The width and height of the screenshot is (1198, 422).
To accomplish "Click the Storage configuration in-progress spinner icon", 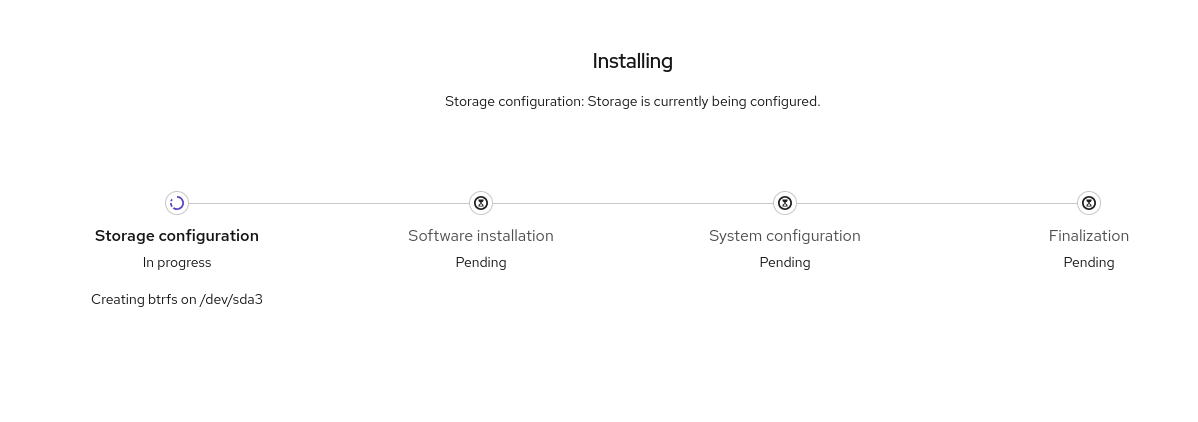I will 177,203.
